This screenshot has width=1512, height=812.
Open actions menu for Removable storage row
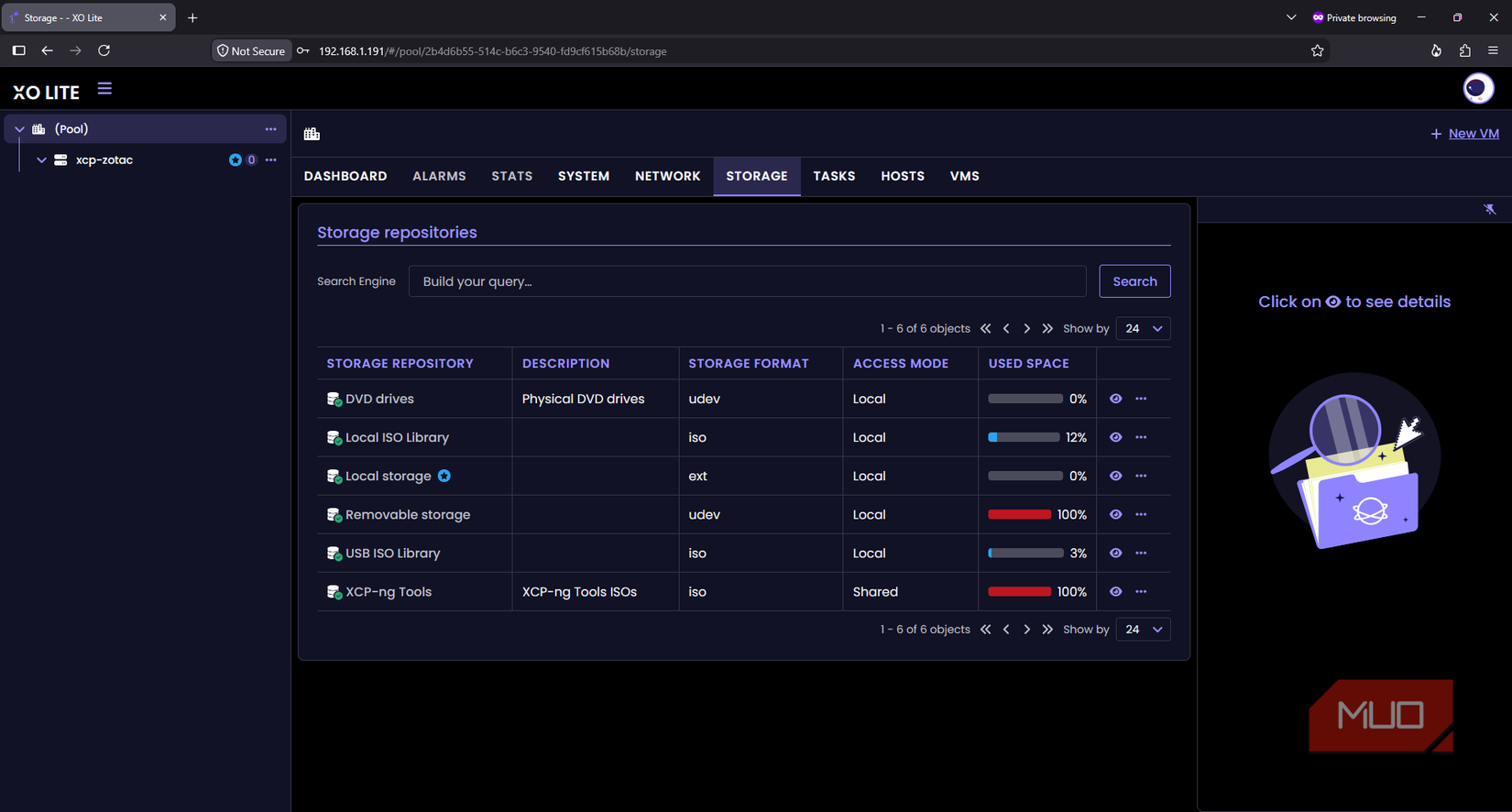click(1141, 514)
